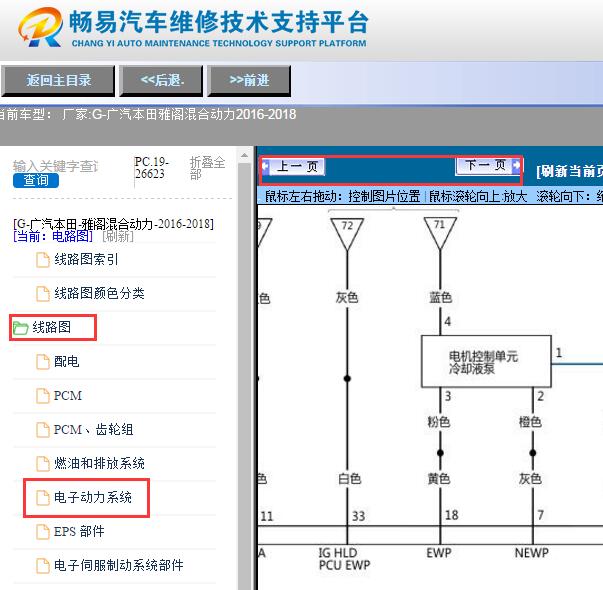
Task: Focus the 输入关键字查询 search field
Action: (56, 166)
